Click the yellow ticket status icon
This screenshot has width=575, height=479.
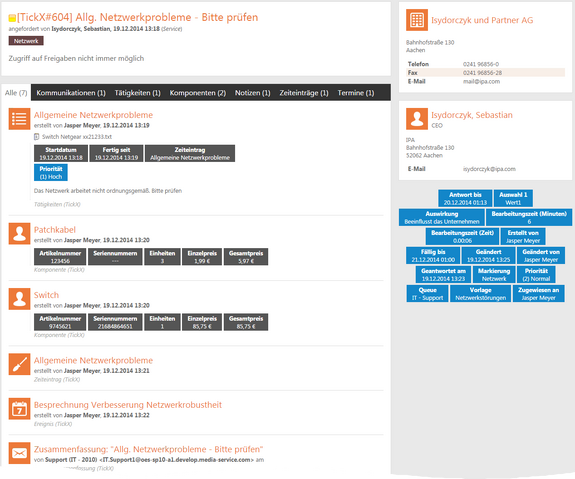pos(12,18)
